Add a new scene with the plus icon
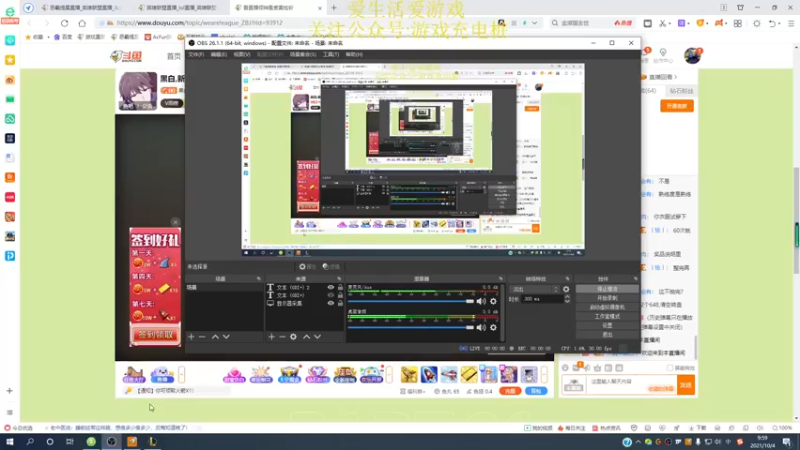This screenshot has height=450, width=800. pos(191,337)
